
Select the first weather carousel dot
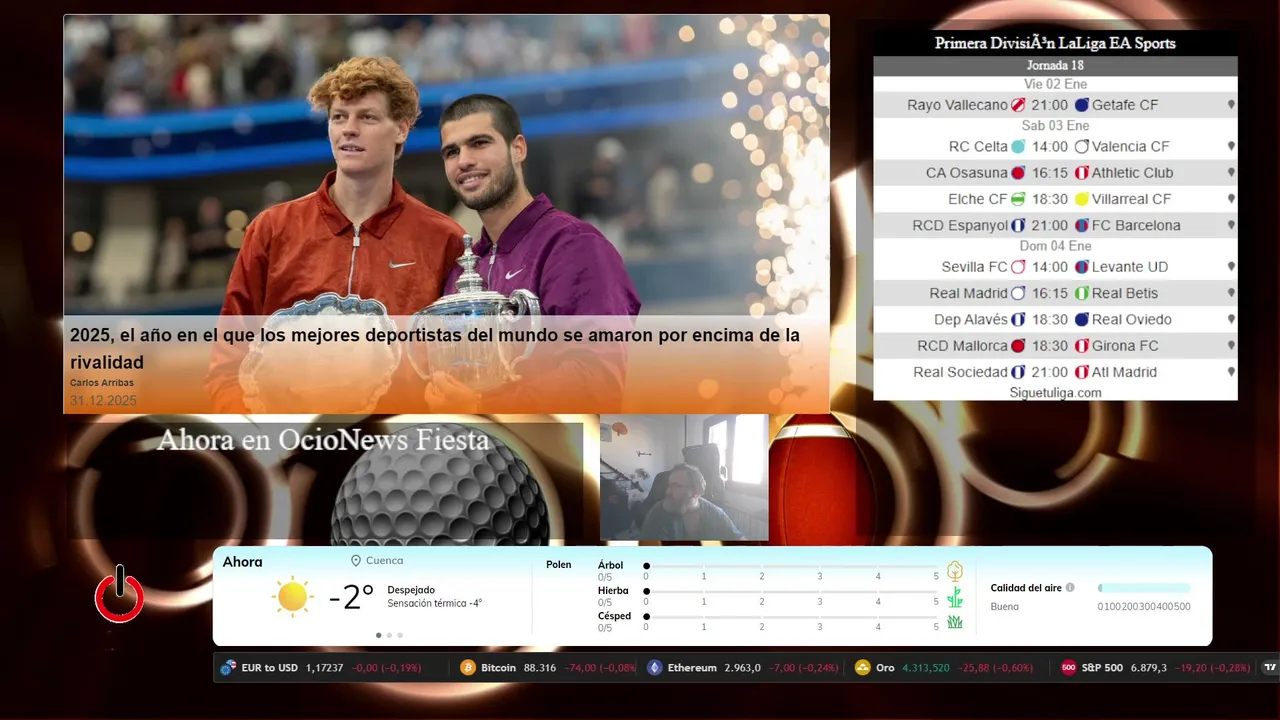point(378,635)
